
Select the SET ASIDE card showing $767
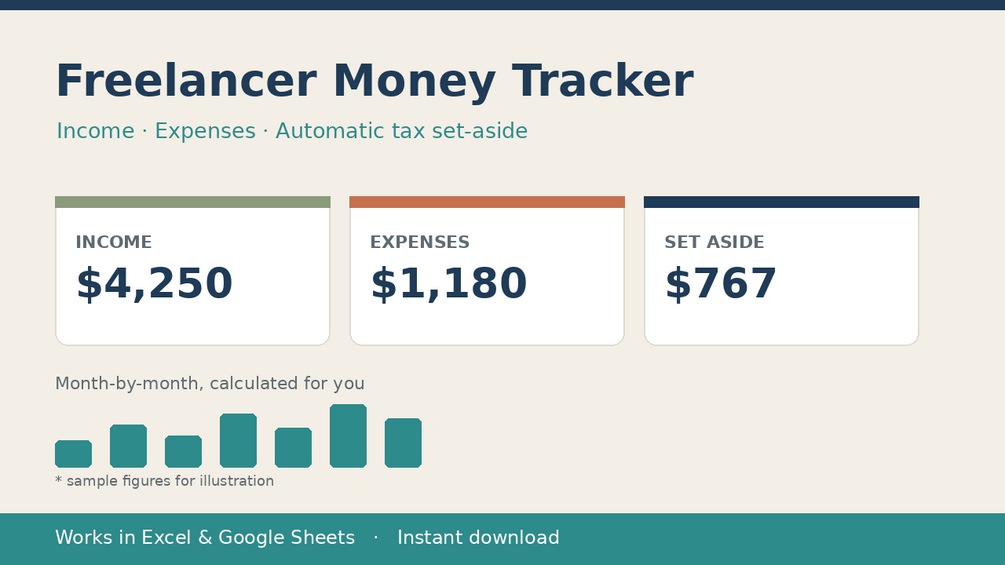click(x=781, y=271)
